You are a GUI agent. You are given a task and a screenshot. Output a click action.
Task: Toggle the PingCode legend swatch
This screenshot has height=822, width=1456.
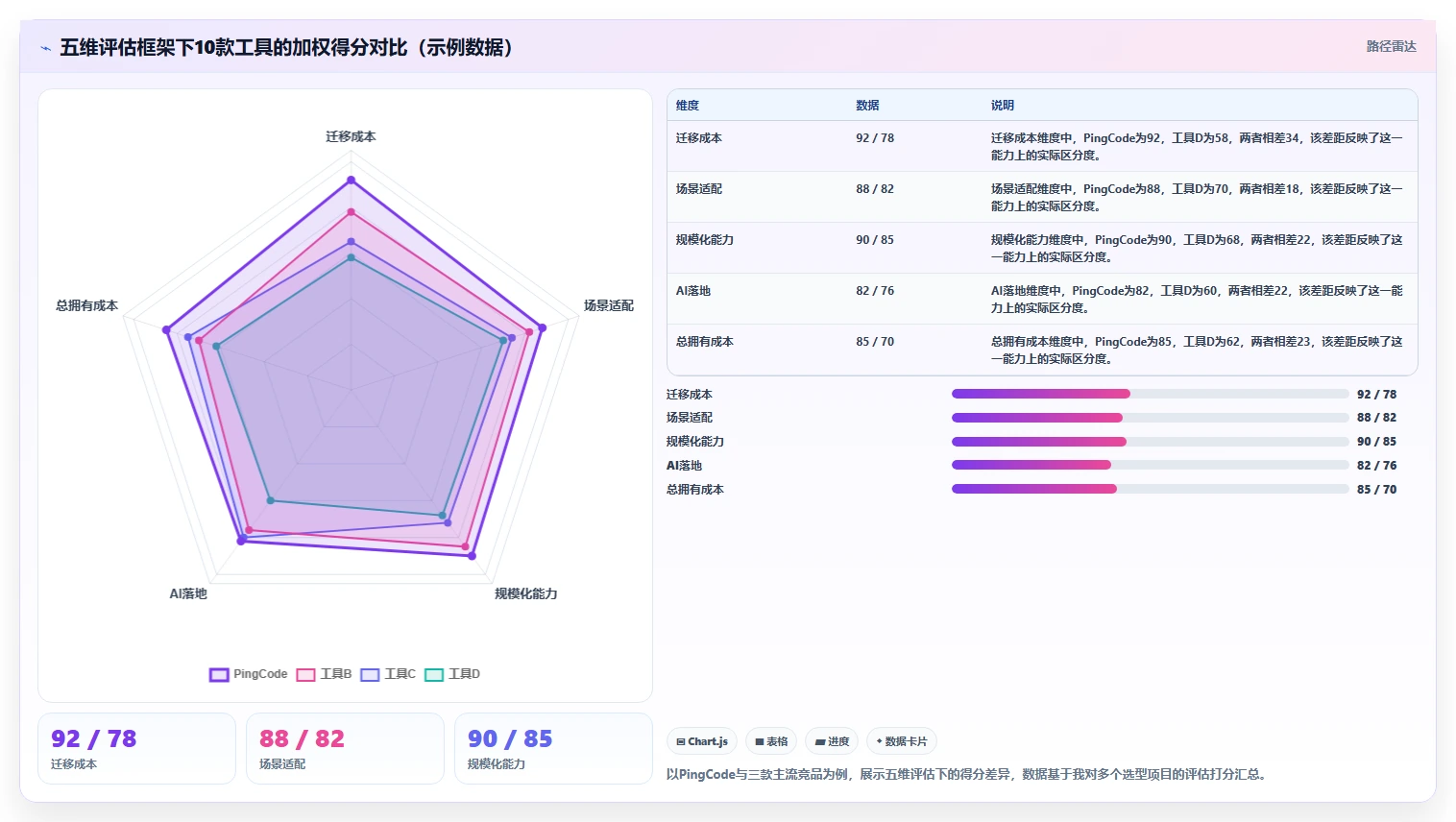219,674
